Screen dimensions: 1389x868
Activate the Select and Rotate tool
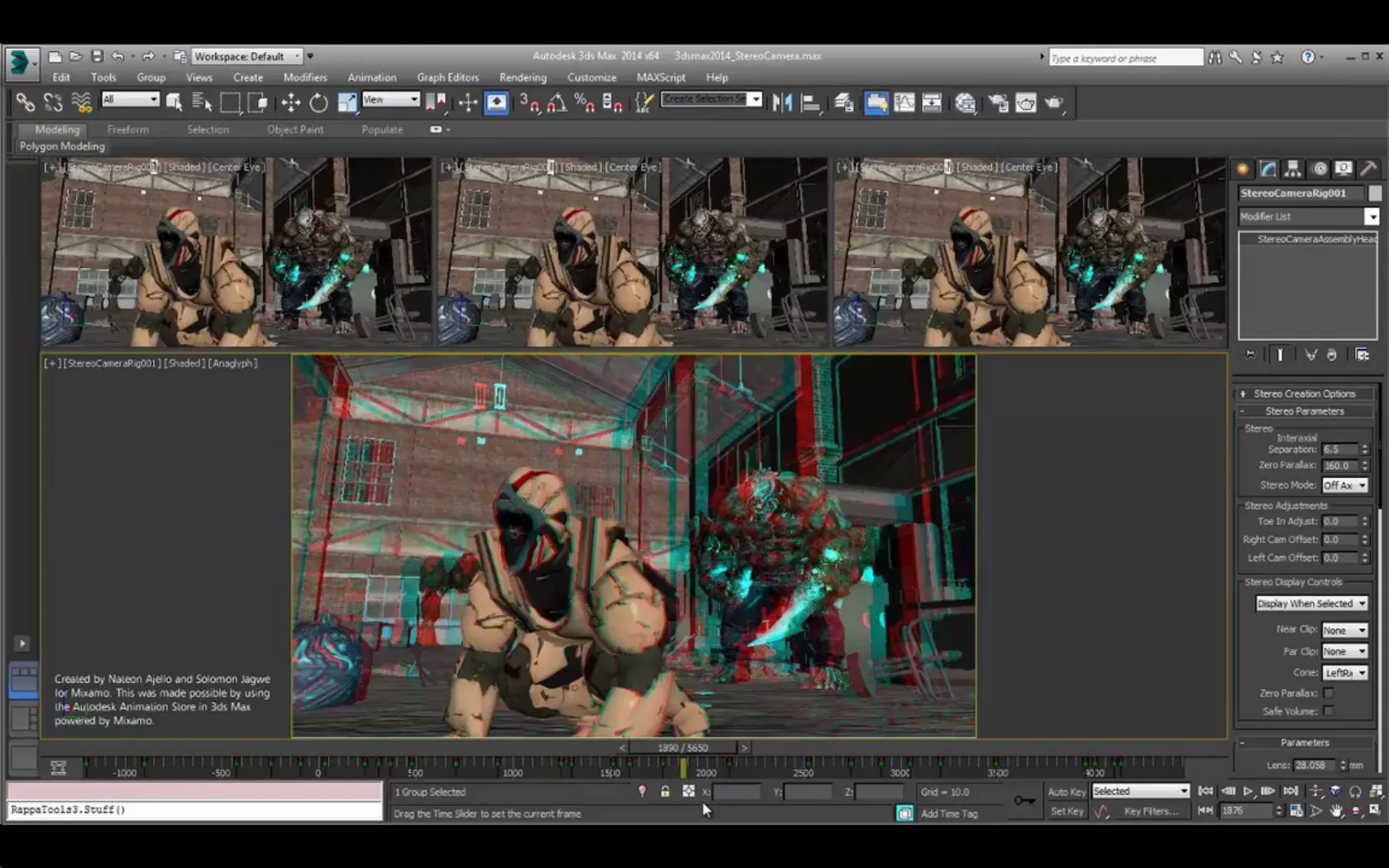[318, 103]
